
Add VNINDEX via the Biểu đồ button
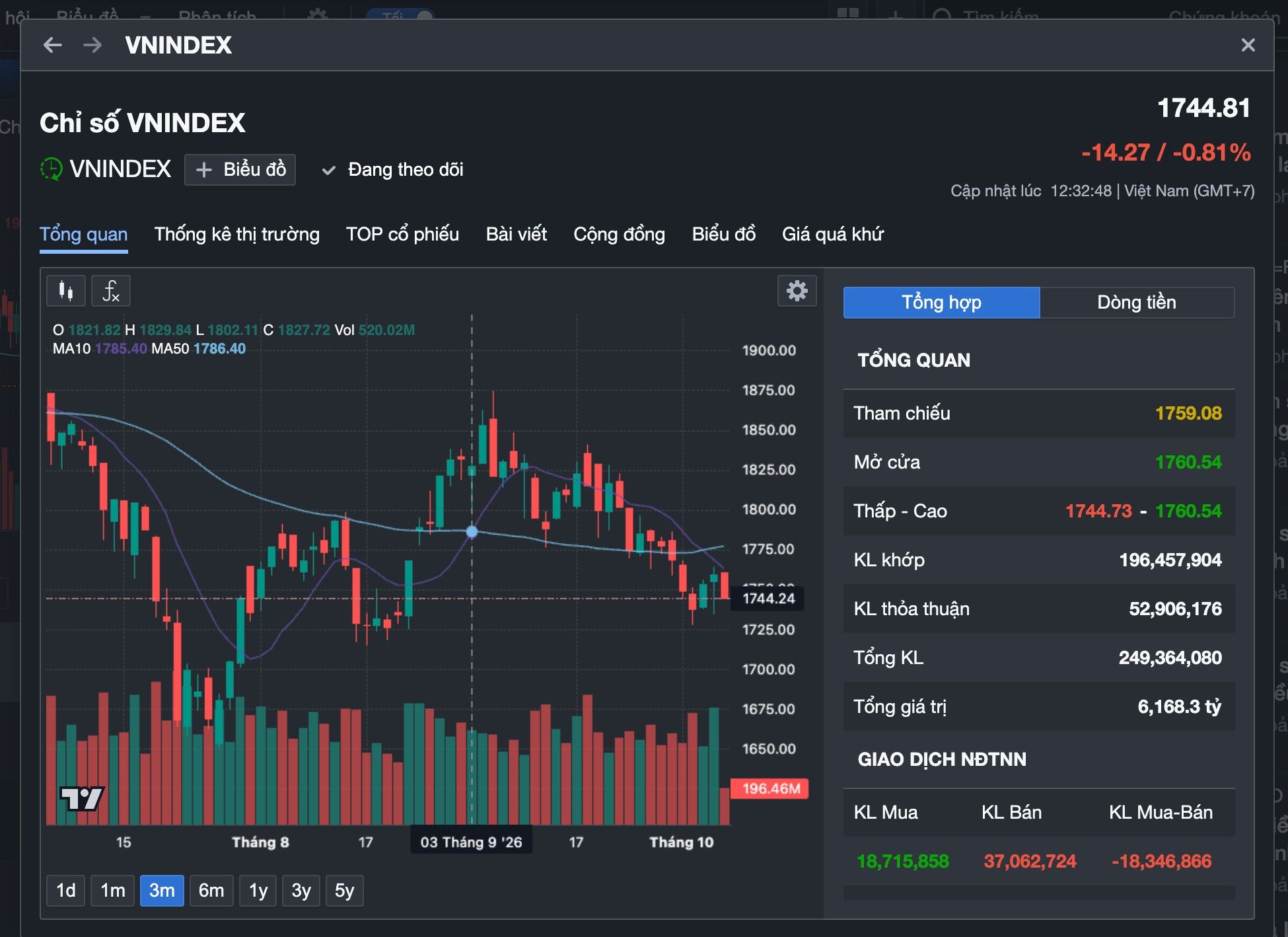click(240, 170)
